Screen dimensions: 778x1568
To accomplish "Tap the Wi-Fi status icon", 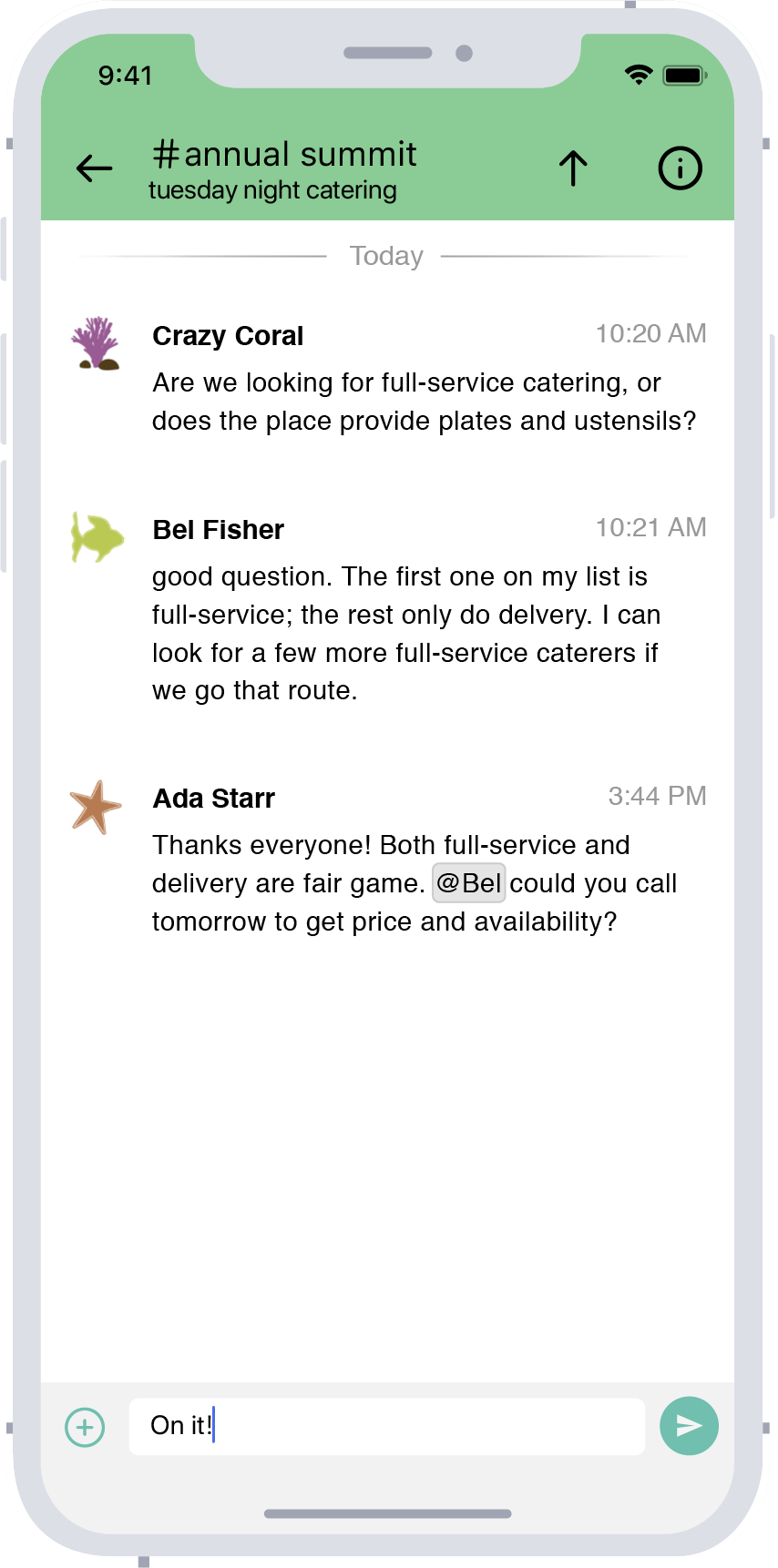I will [639, 75].
